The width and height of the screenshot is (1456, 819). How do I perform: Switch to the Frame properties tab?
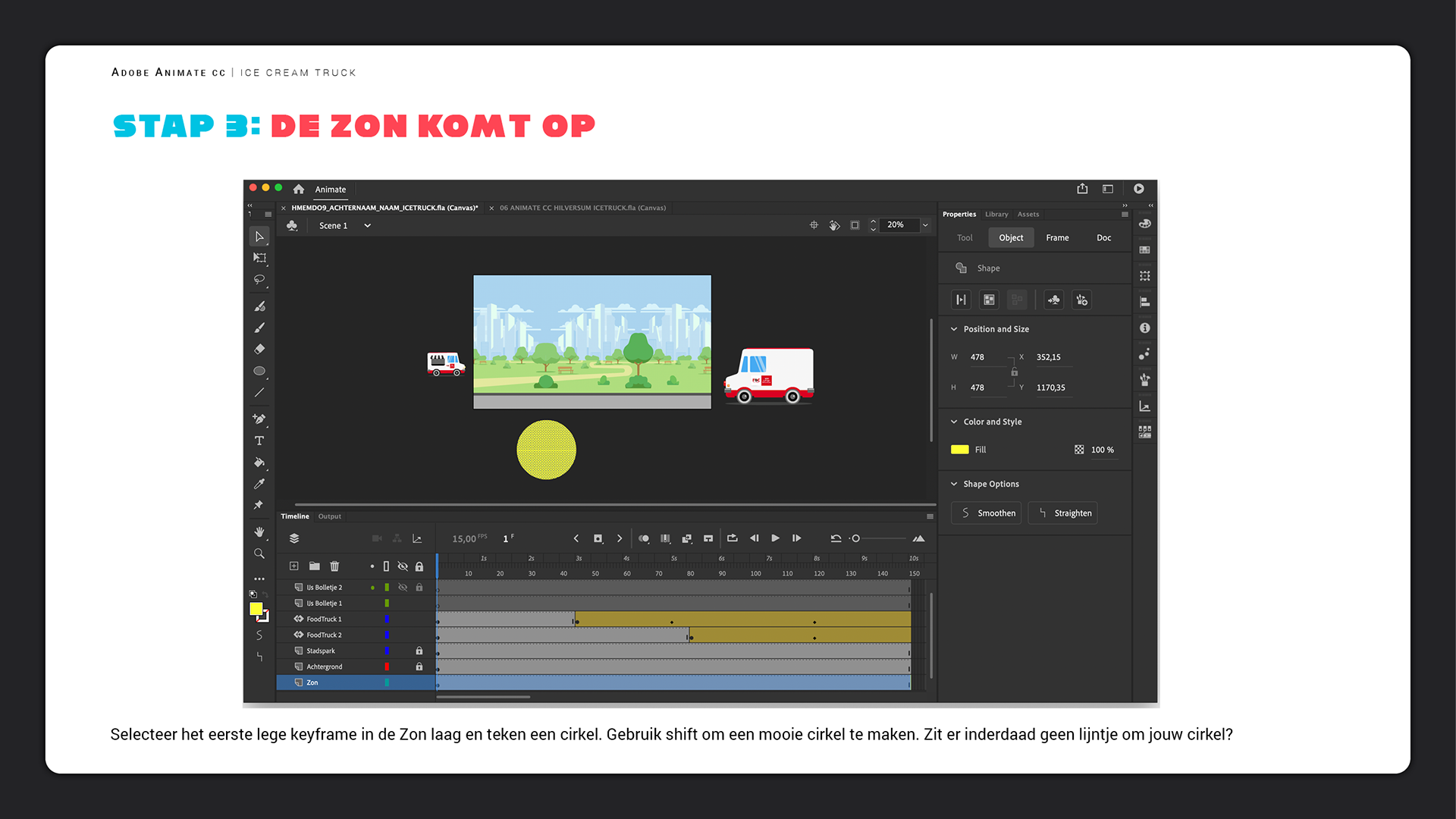(1057, 238)
